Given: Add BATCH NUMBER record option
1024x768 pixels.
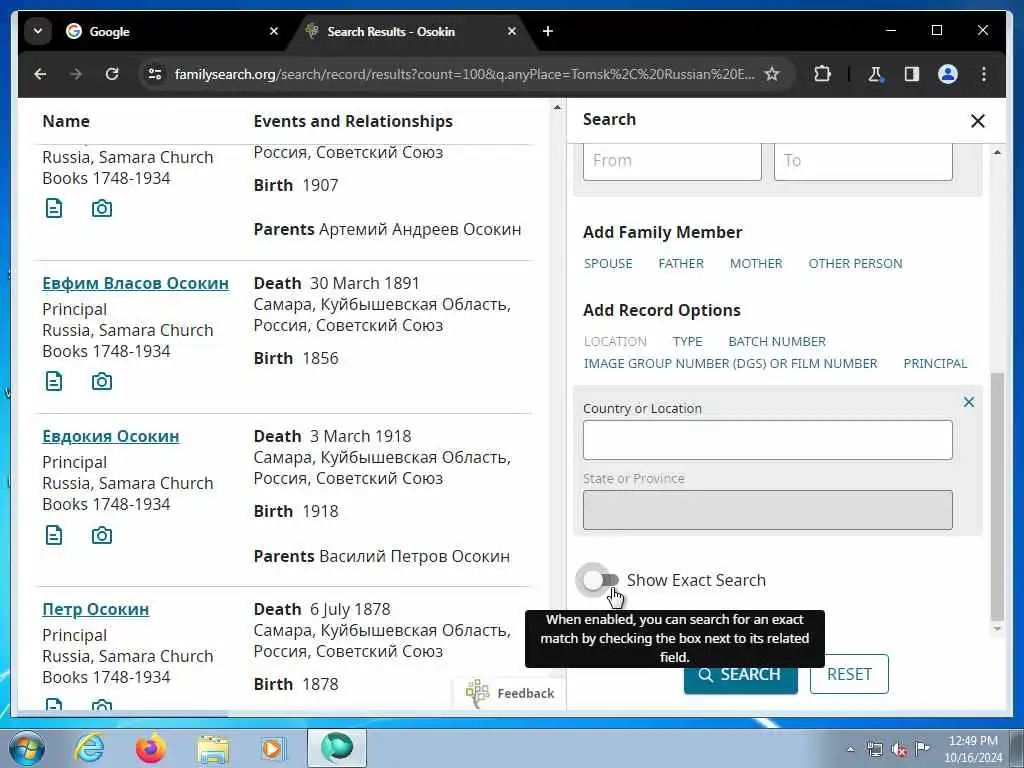Looking at the screenshot, I should pos(777,342).
